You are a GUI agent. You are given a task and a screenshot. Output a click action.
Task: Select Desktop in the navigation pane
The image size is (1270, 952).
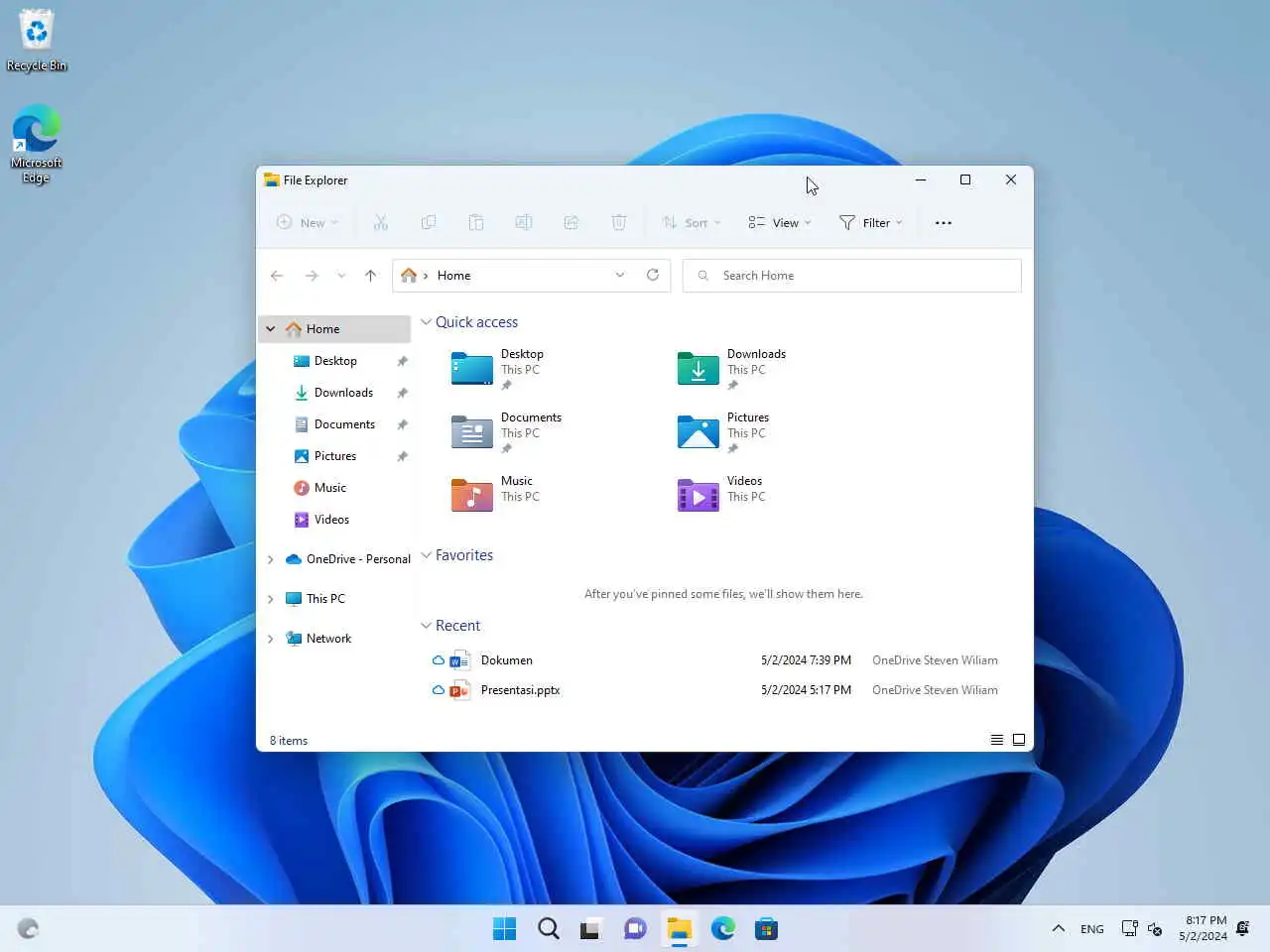click(x=335, y=361)
